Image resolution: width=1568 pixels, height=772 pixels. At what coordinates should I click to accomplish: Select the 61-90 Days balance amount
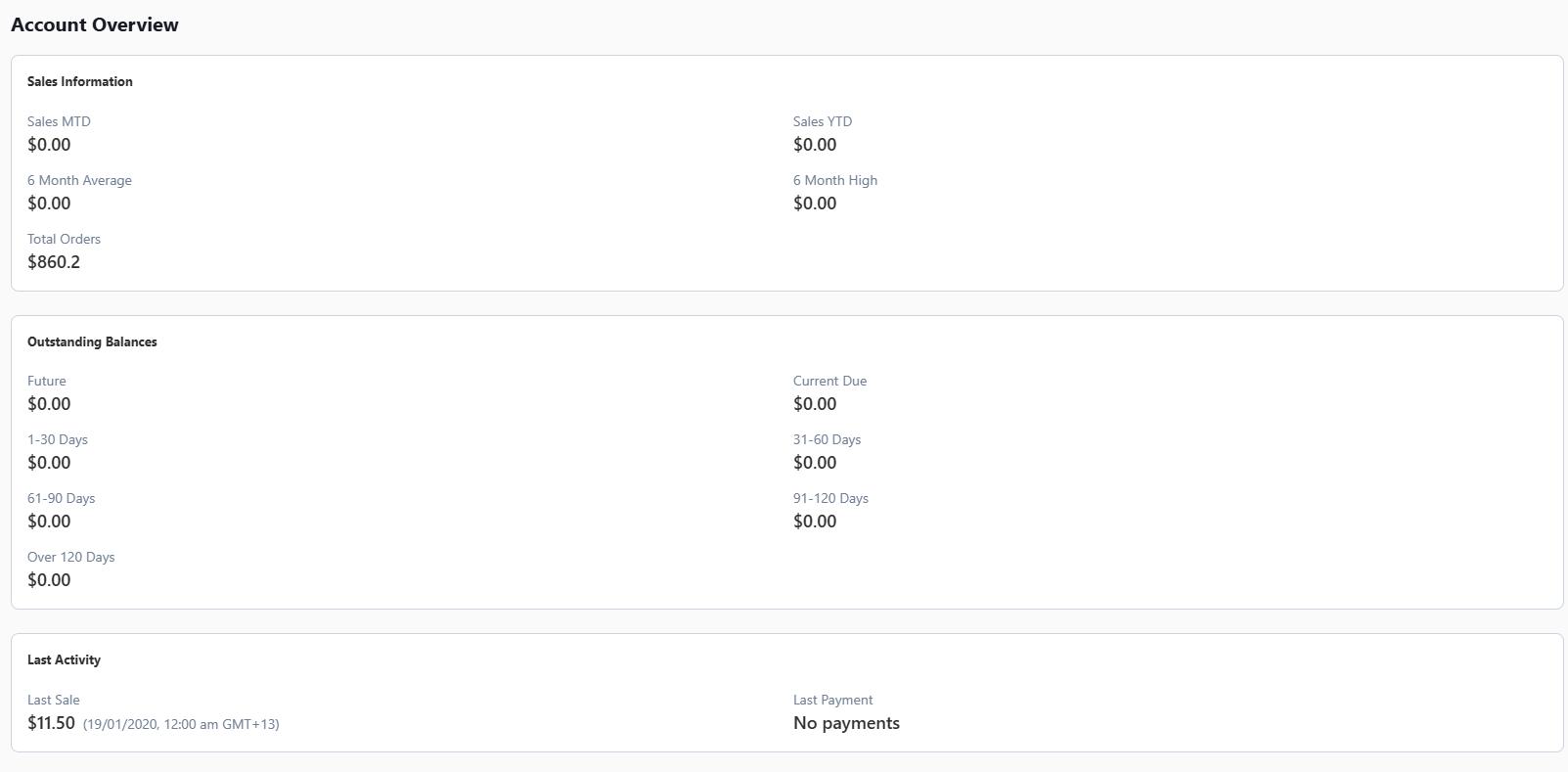[49, 522]
